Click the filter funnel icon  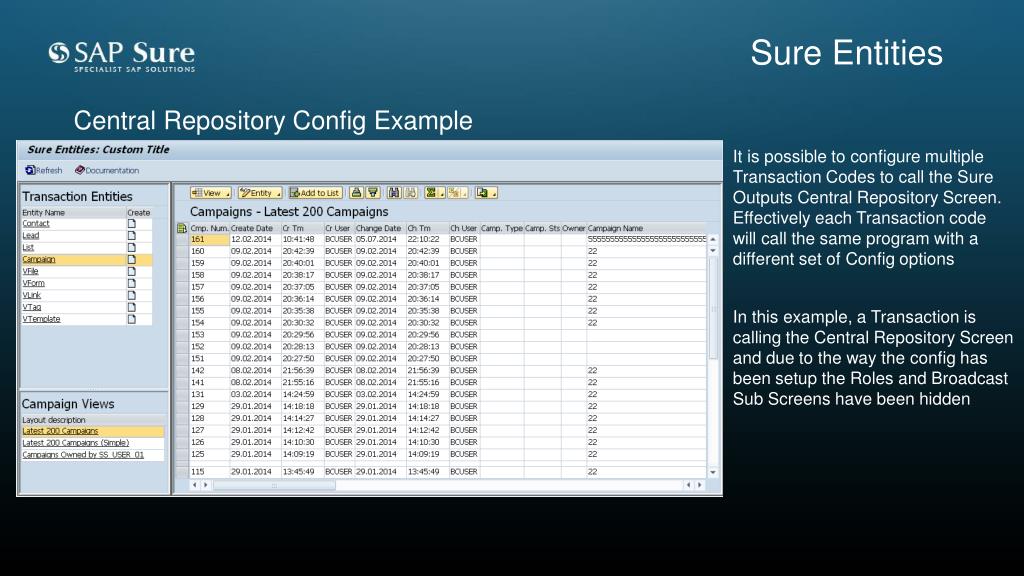pyautogui.click(x=373, y=193)
